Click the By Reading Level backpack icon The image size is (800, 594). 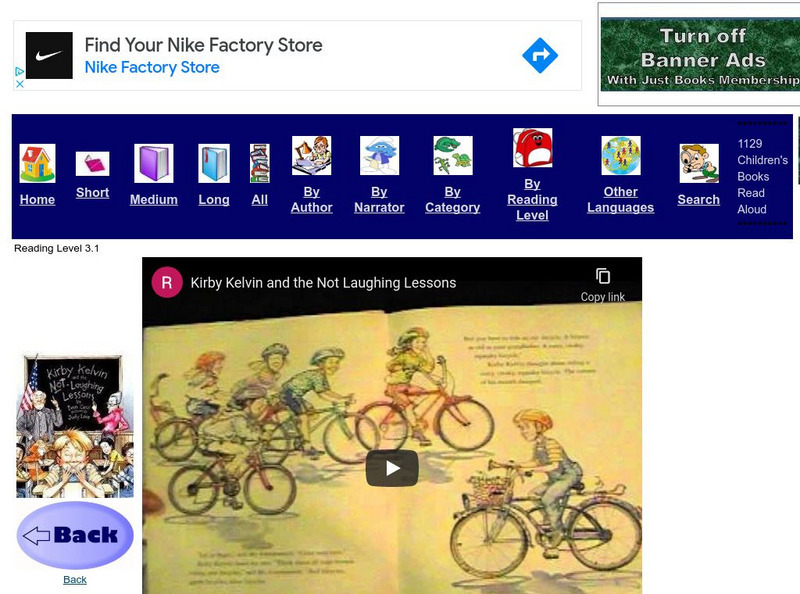click(x=532, y=148)
